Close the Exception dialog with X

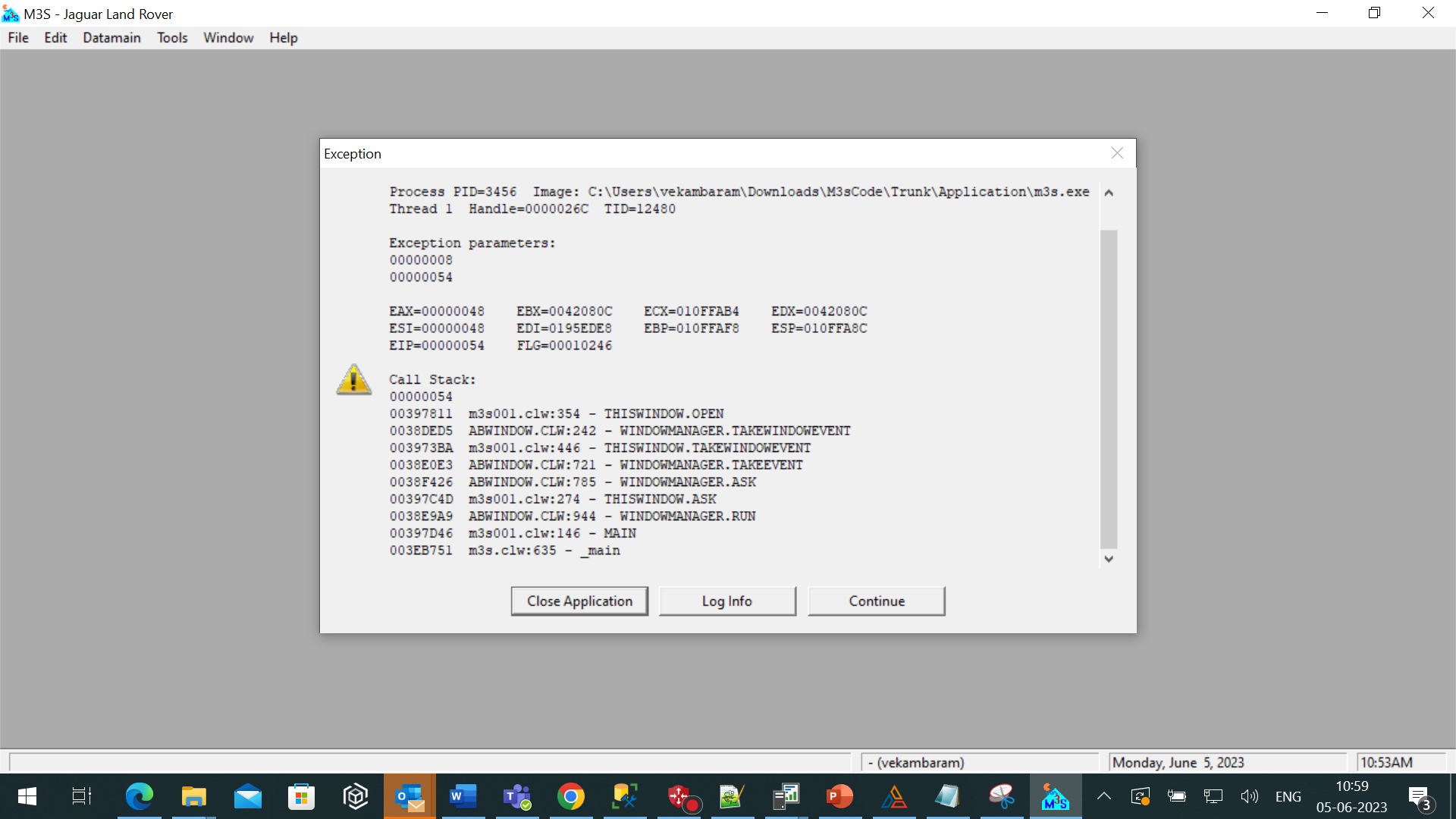pos(1117,153)
